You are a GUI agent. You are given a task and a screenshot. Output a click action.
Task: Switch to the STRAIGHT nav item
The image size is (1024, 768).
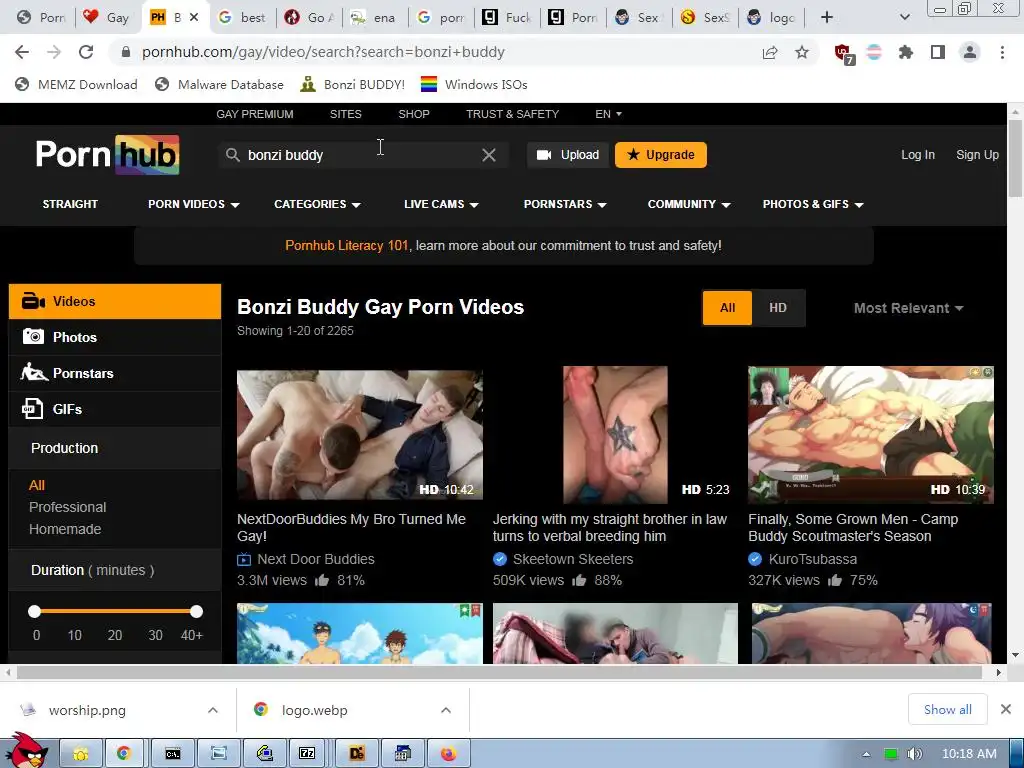(x=70, y=204)
